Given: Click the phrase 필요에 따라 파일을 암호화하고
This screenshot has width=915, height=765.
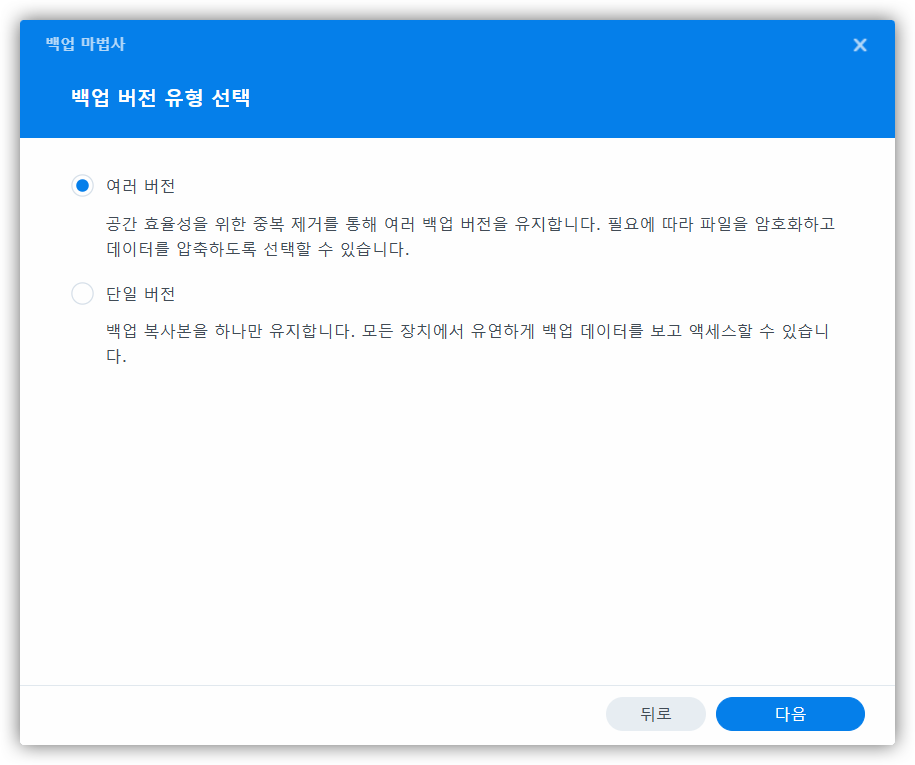Looking at the screenshot, I should (720, 223).
